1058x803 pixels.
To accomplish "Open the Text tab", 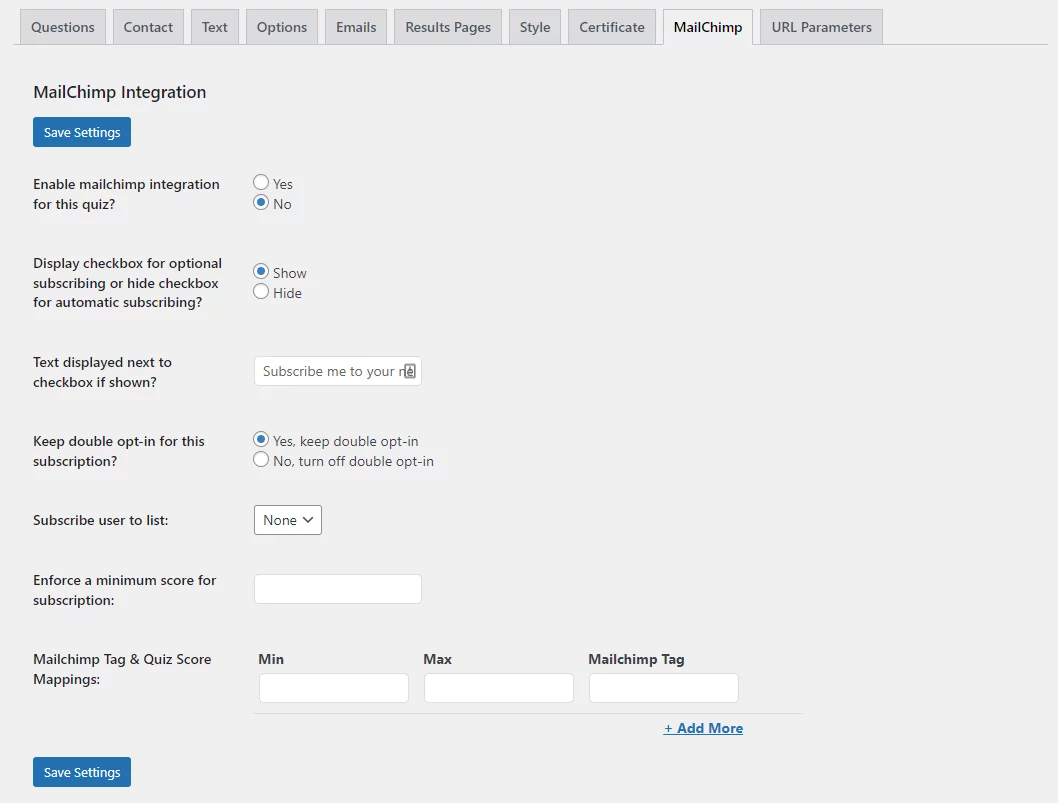I will pos(215,27).
